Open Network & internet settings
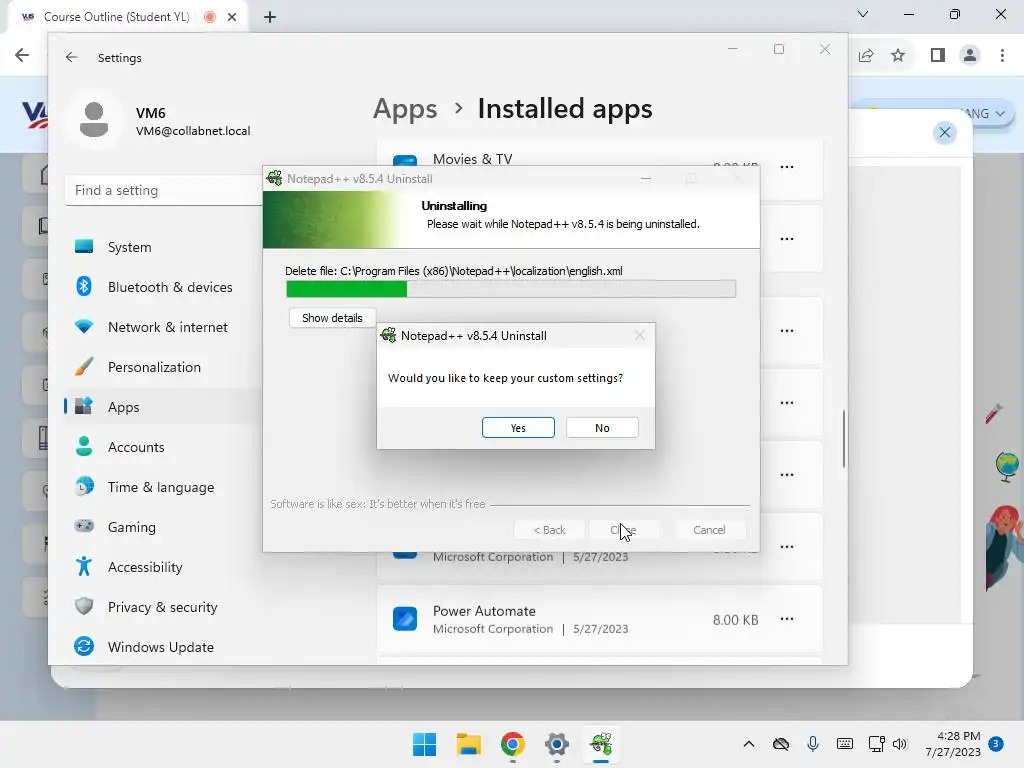This screenshot has height=768, width=1024. pos(163,327)
